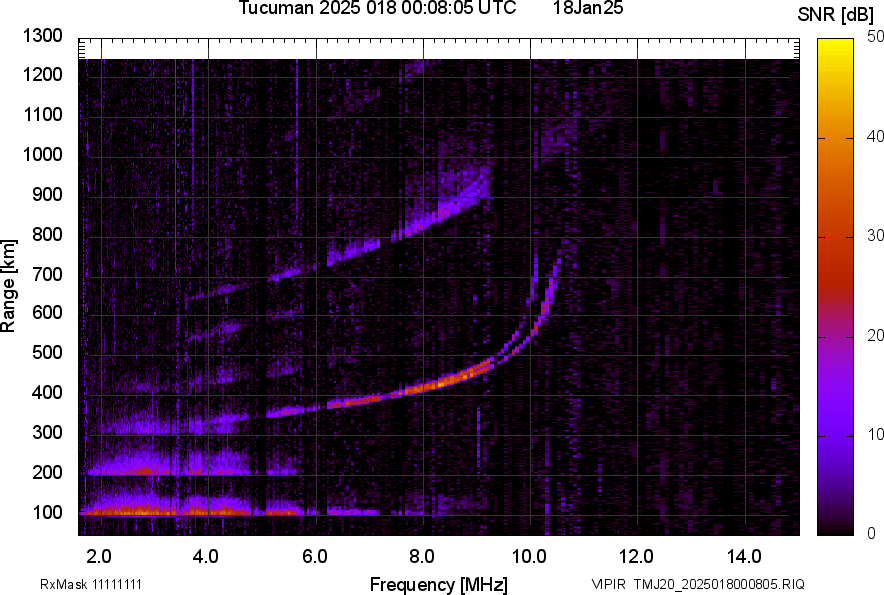Click the colorbar tick label 50
The width and height of the screenshot is (884, 595).
click(x=875, y=37)
